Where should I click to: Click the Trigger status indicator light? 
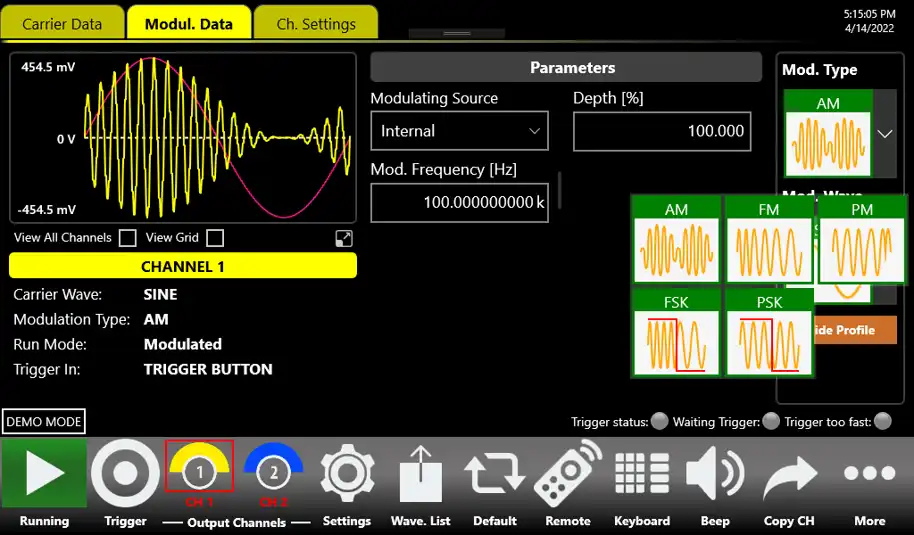coord(659,421)
